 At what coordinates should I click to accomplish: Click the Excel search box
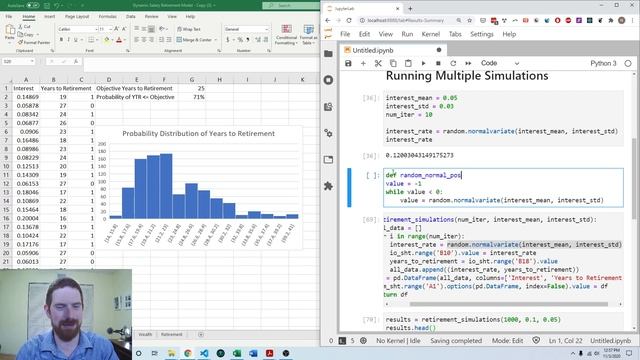[x=291, y=5]
